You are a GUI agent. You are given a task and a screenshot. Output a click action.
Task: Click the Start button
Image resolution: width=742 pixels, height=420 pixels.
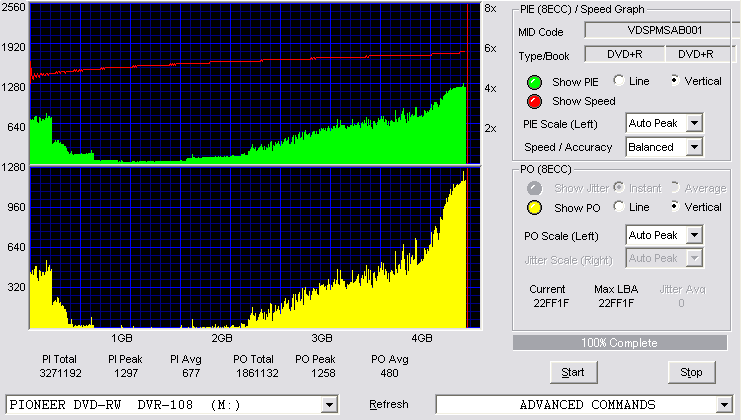tap(574, 373)
